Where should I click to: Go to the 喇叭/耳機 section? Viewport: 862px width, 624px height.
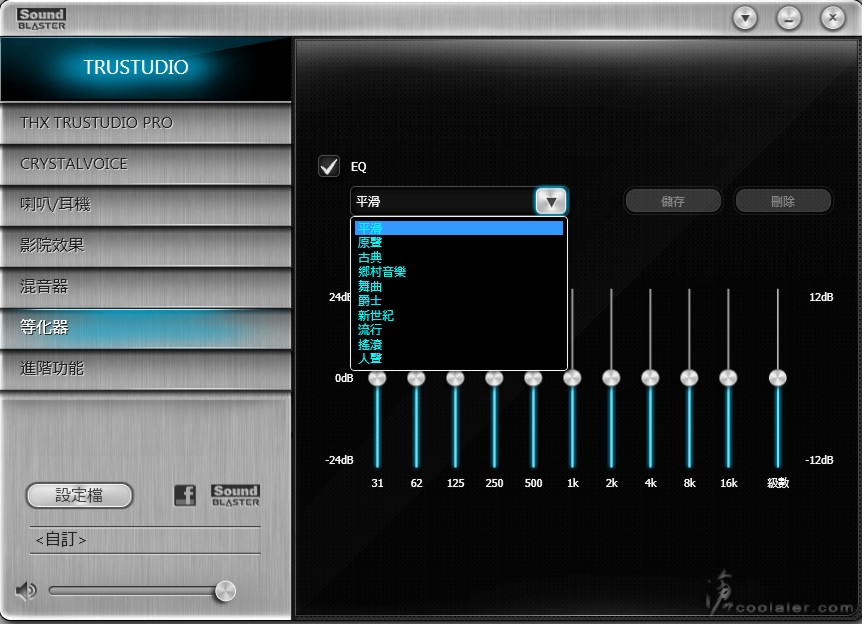click(146, 205)
